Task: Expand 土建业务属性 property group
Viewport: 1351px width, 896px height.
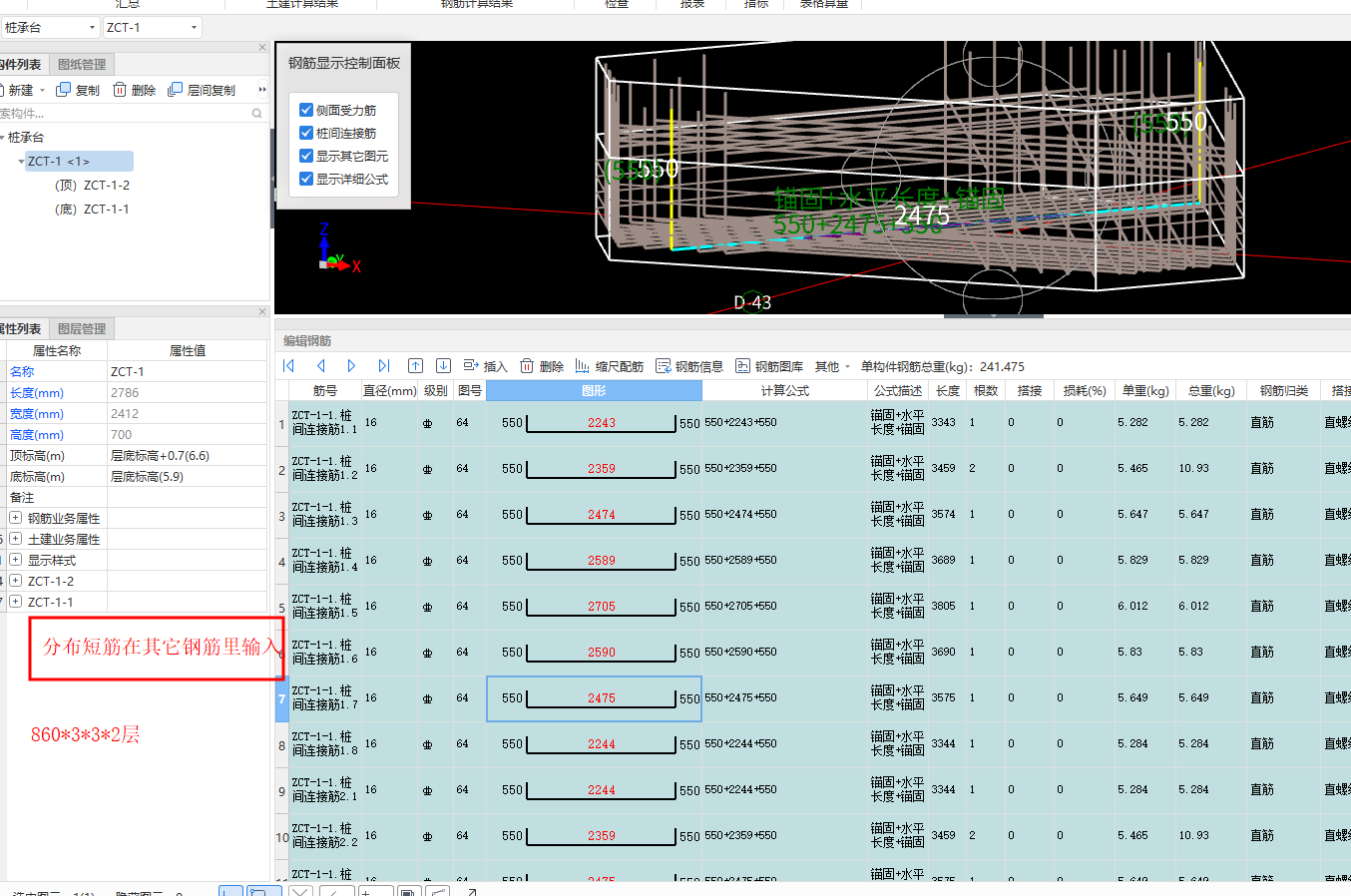Action: [15, 539]
